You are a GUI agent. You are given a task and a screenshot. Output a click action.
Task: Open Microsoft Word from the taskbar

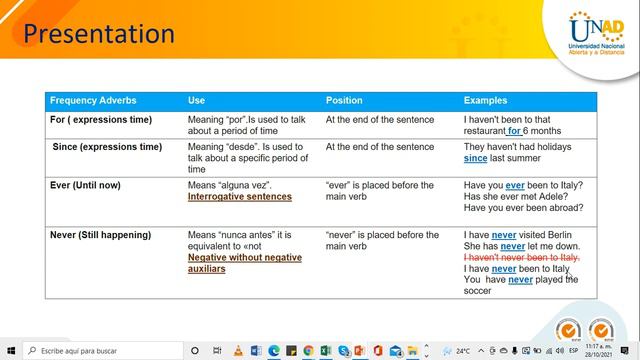pyautogui.click(x=256, y=351)
